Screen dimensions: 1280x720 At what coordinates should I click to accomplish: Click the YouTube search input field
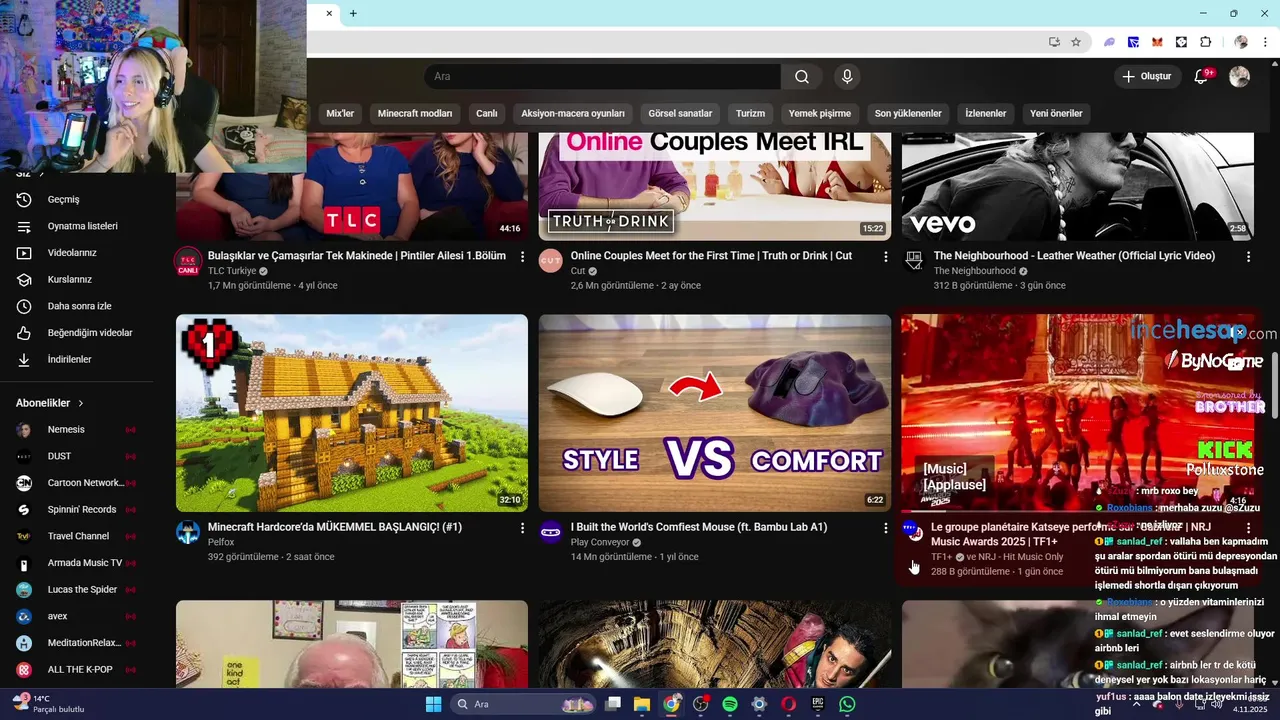point(603,77)
